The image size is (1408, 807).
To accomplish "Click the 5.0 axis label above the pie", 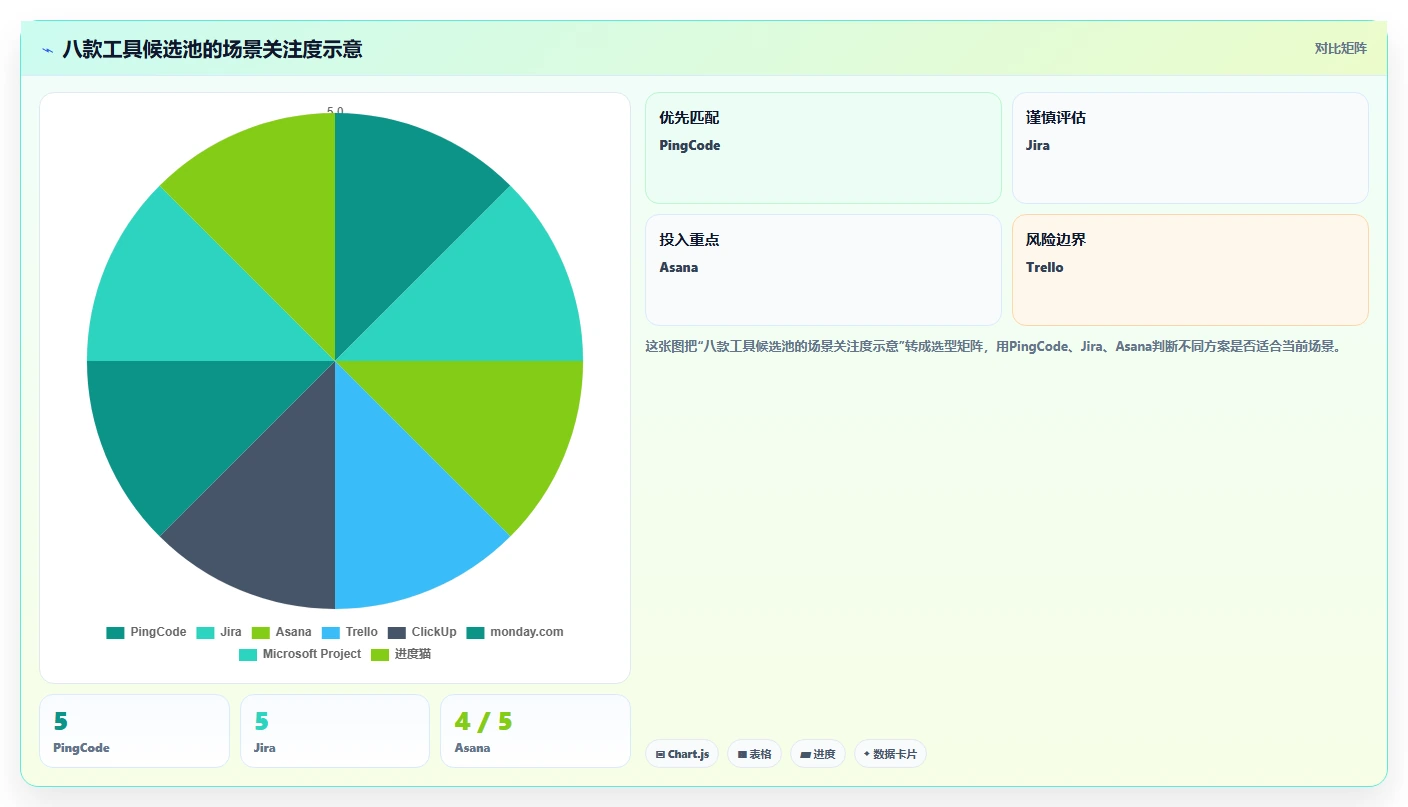I will (x=335, y=111).
